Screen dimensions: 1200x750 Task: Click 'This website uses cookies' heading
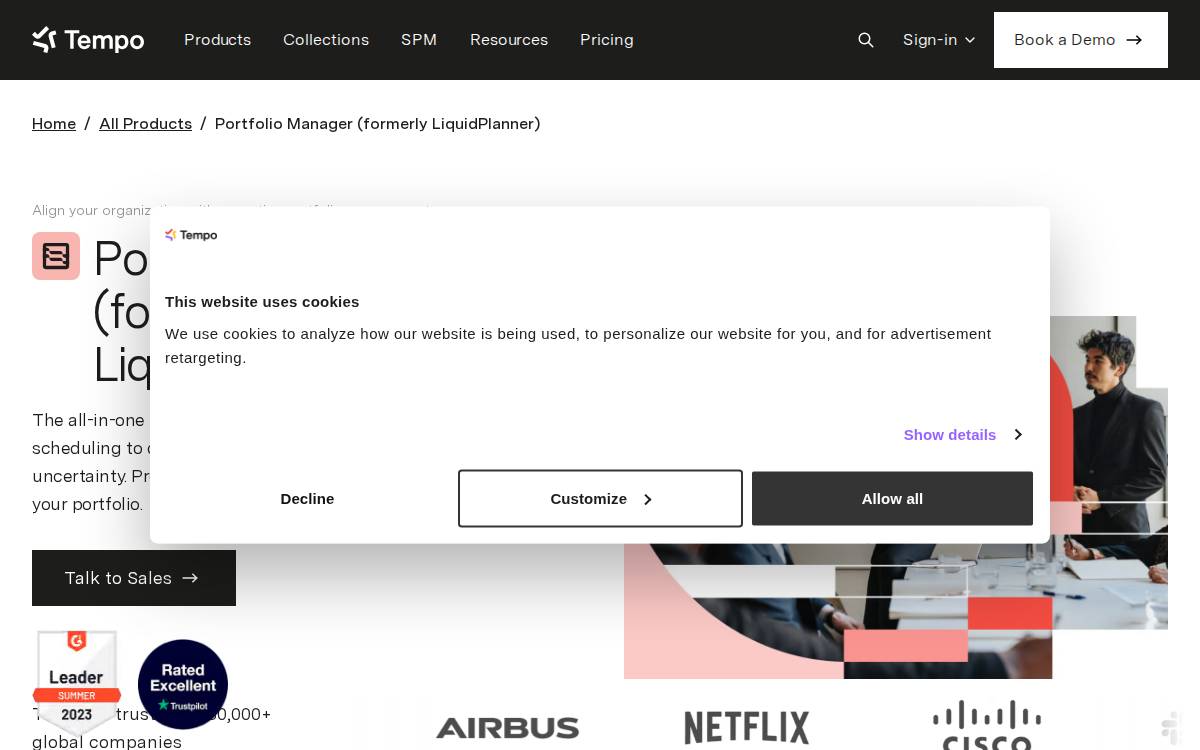point(262,301)
